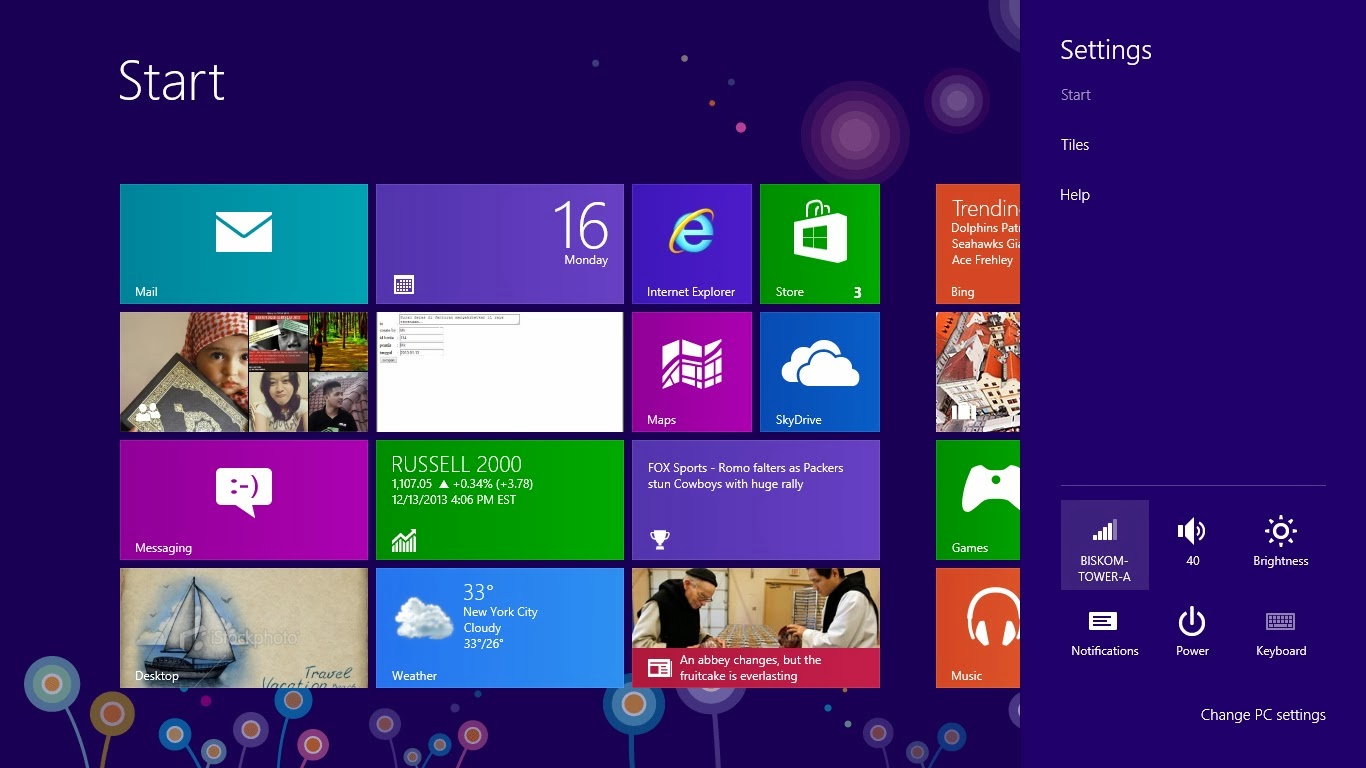Launch Internet Explorer tile
The image size is (1366, 768).
click(x=692, y=244)
